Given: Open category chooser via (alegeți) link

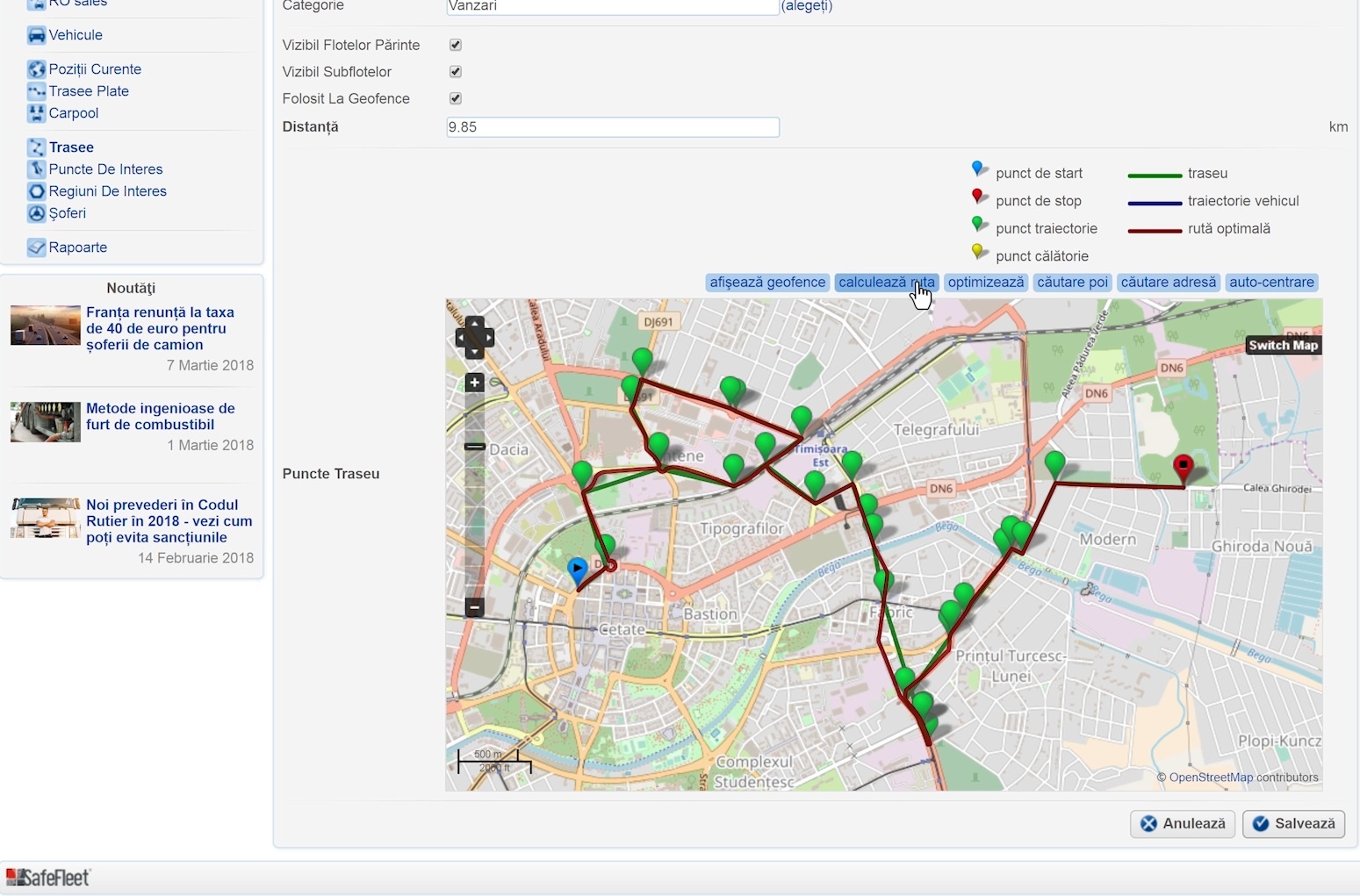Looking at the screenshot, I should (x=807, y=6).
